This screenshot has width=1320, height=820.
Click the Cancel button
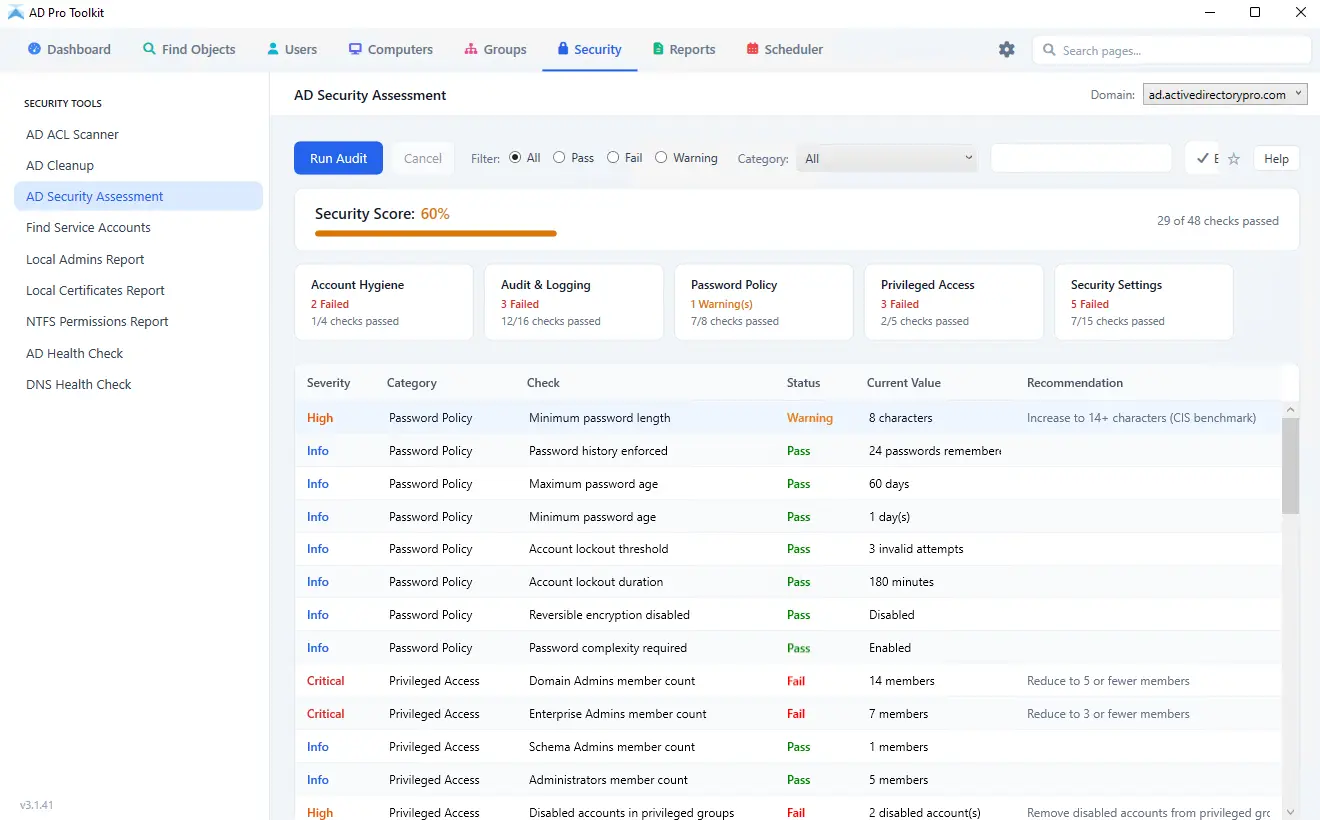point(423,158)
